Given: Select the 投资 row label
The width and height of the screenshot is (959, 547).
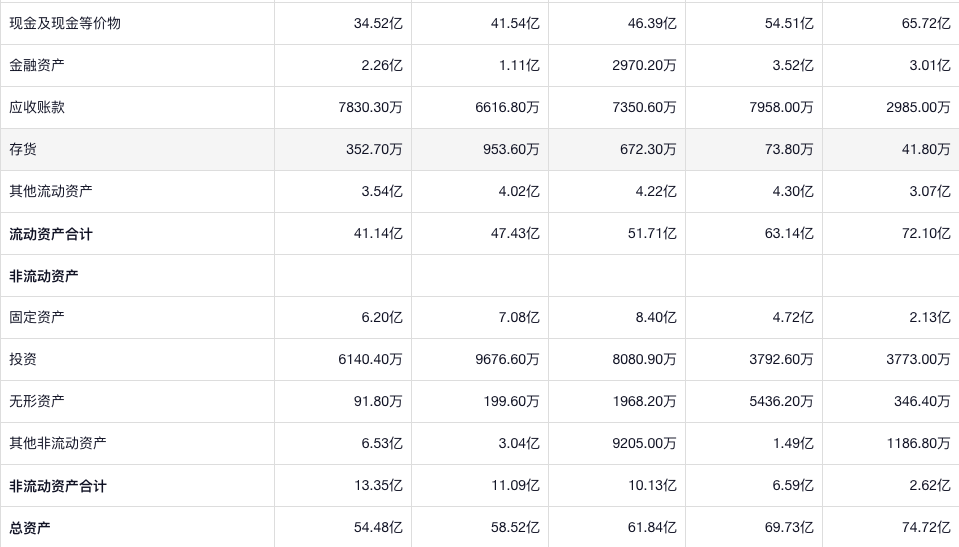Looking at the screenshot, I should tap(23, 359).
